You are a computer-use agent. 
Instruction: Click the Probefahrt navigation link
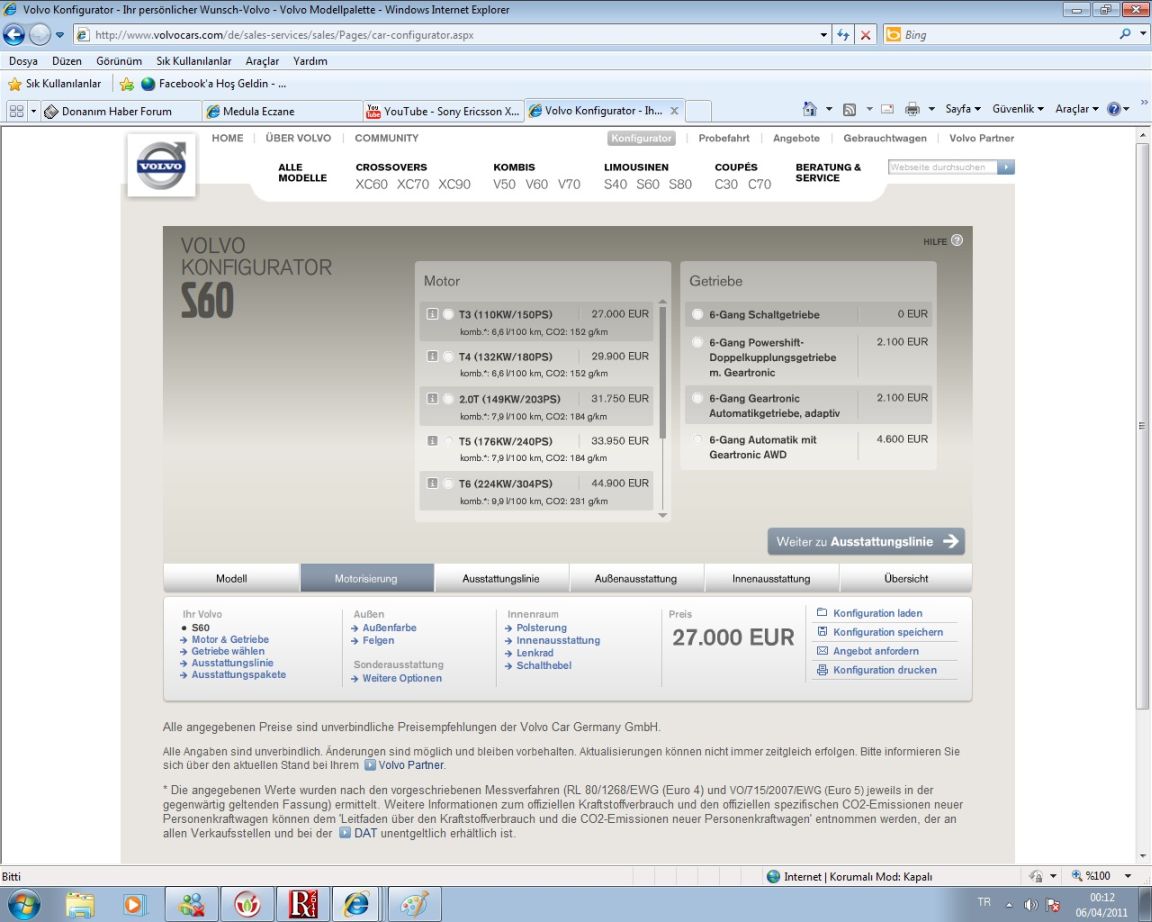tap(724, 138)
